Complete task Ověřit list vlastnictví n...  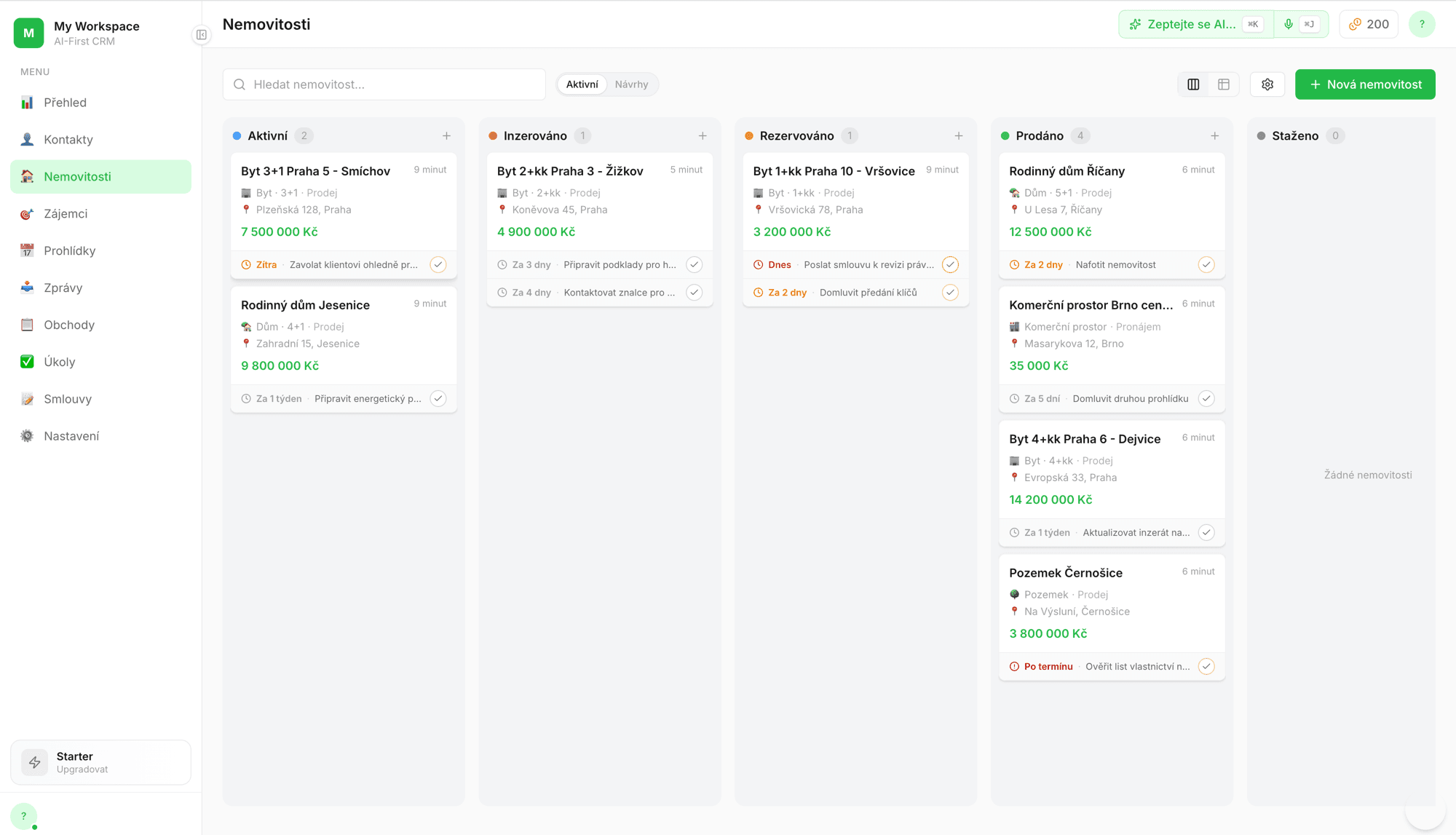(x=1207, y=667)
